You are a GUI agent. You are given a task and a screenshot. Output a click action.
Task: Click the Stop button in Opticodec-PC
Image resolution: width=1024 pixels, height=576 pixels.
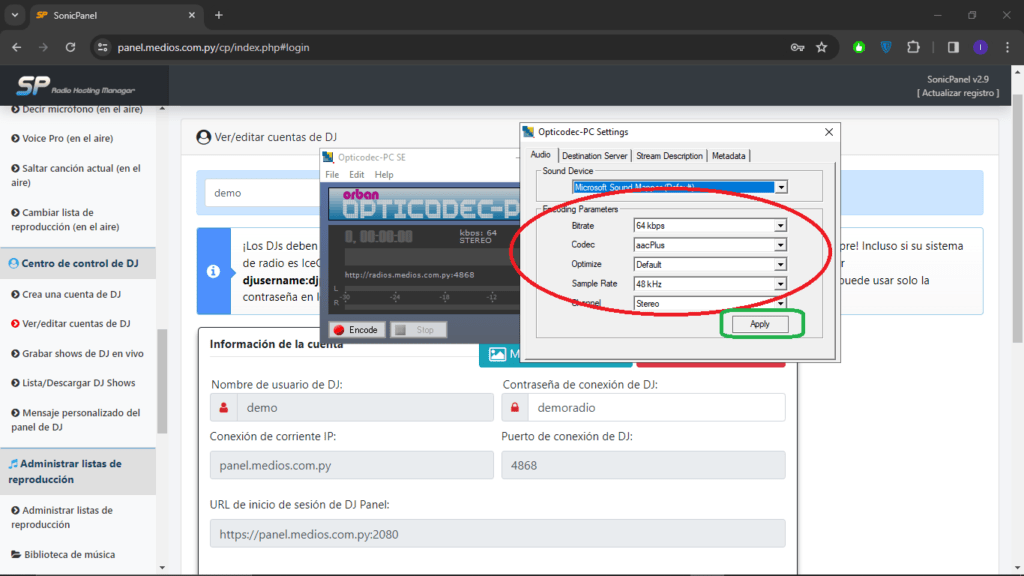tap(418, 330)
